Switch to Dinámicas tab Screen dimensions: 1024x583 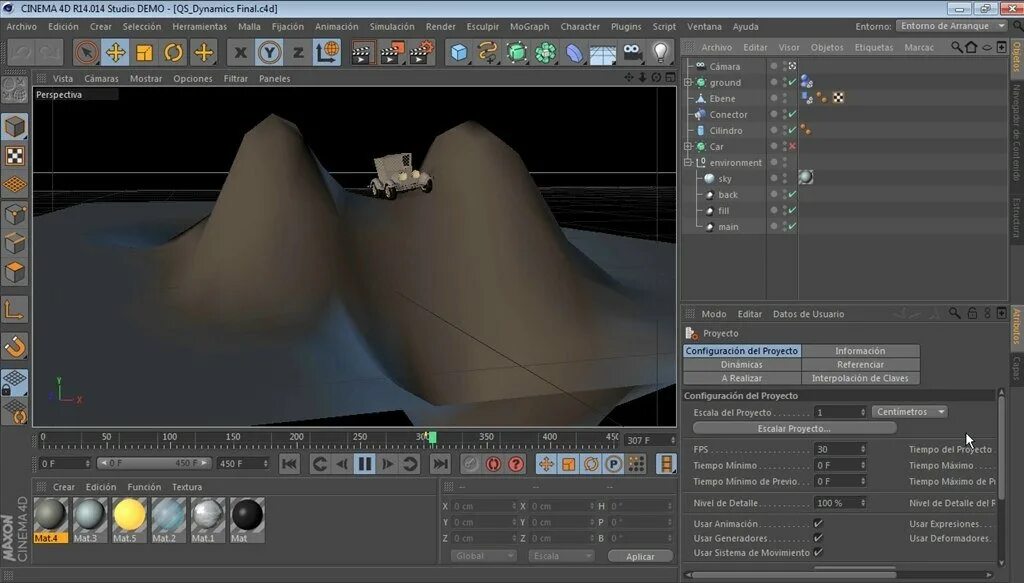point(742,364)
